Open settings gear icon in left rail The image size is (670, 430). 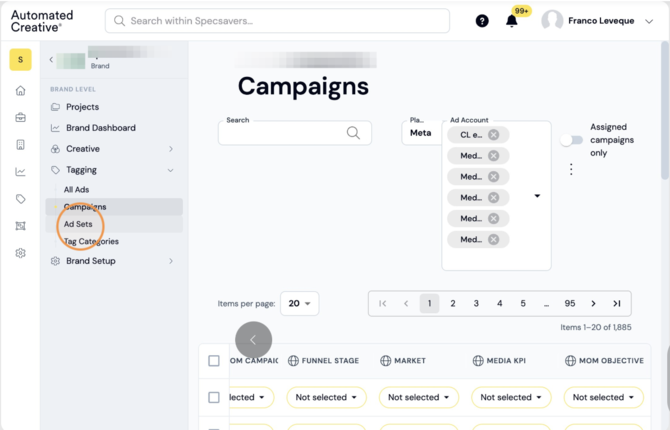pyautogui.click(x=21, y=253)
